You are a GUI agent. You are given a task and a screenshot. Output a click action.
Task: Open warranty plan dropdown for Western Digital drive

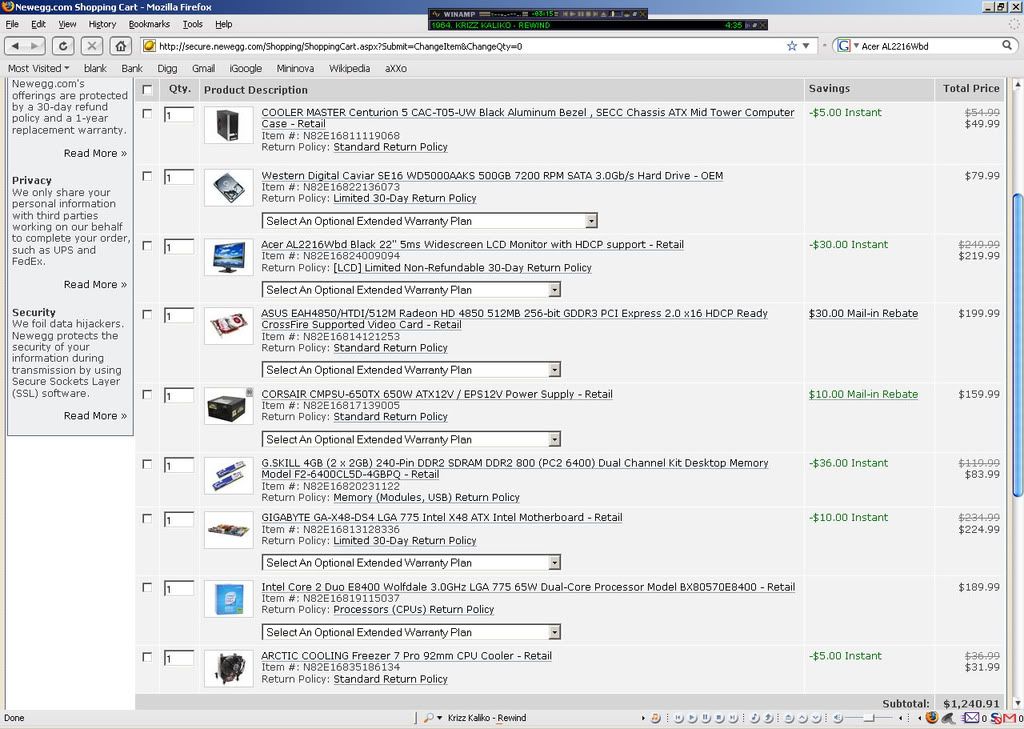coord(430,221)
